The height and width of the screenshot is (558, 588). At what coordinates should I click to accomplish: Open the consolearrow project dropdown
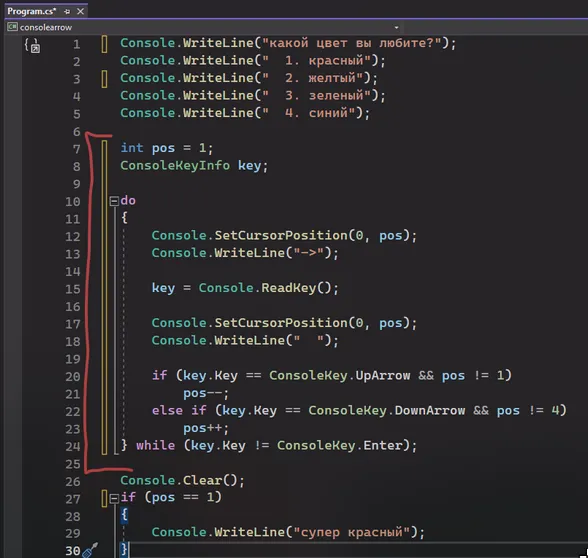click(x=396, y=27)
